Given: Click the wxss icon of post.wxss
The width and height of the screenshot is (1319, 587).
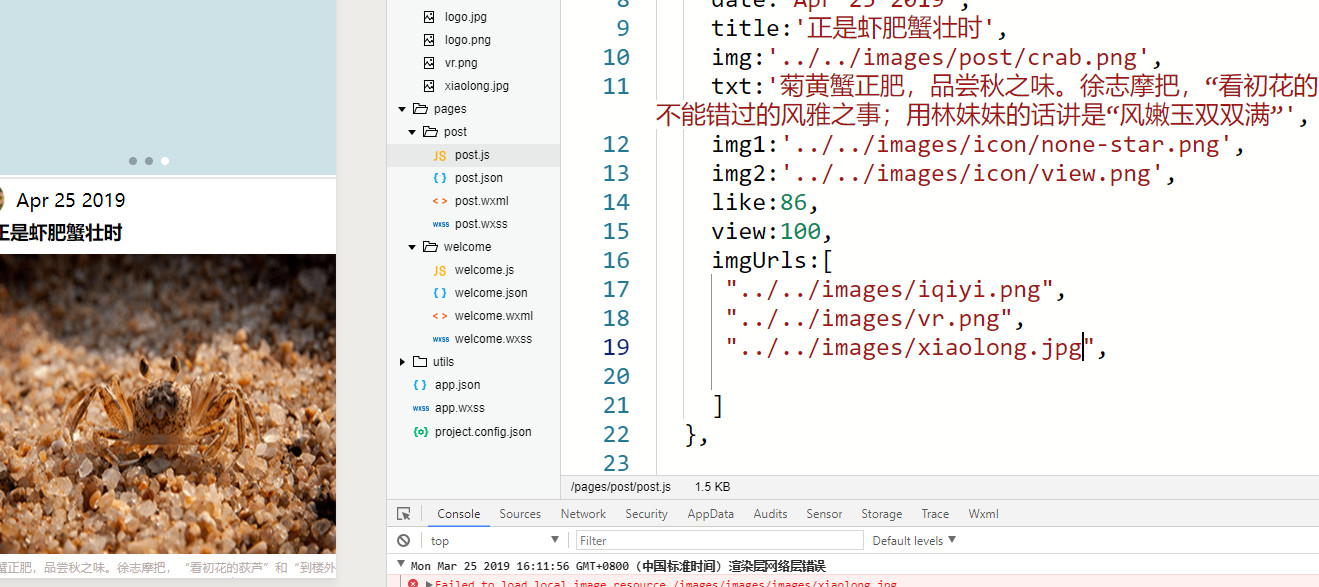Looking at the screenshot, I should click(x=439, y=224).
